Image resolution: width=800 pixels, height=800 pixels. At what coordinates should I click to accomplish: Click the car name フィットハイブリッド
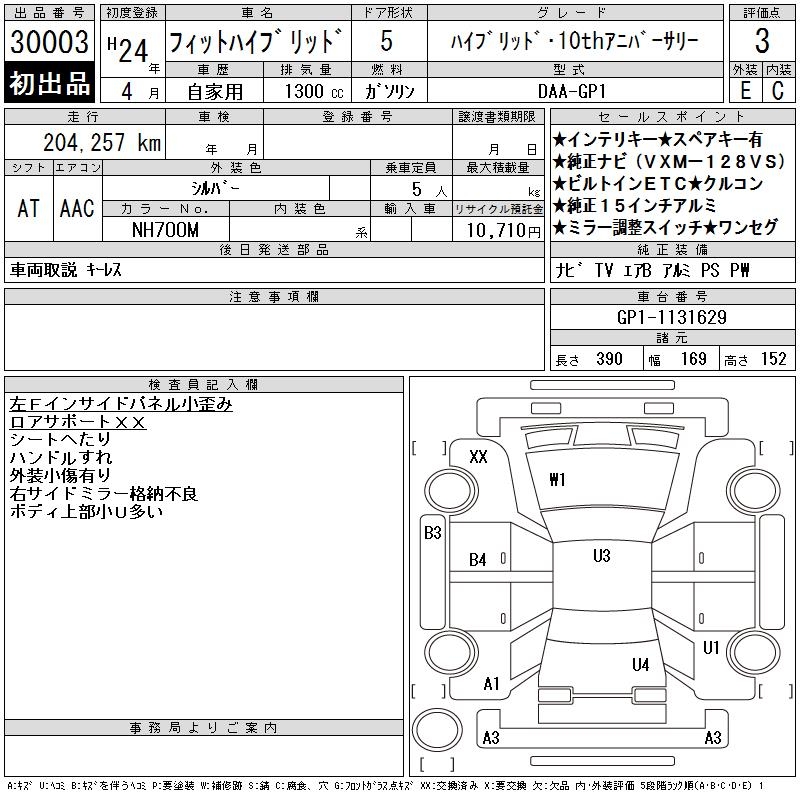255,41
